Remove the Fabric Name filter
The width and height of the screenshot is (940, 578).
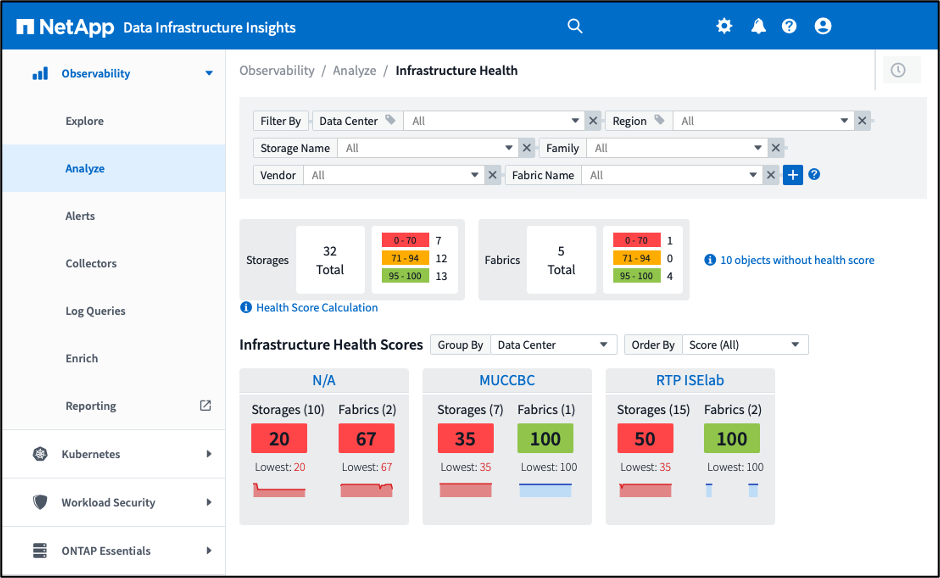[x=770, y=175]
